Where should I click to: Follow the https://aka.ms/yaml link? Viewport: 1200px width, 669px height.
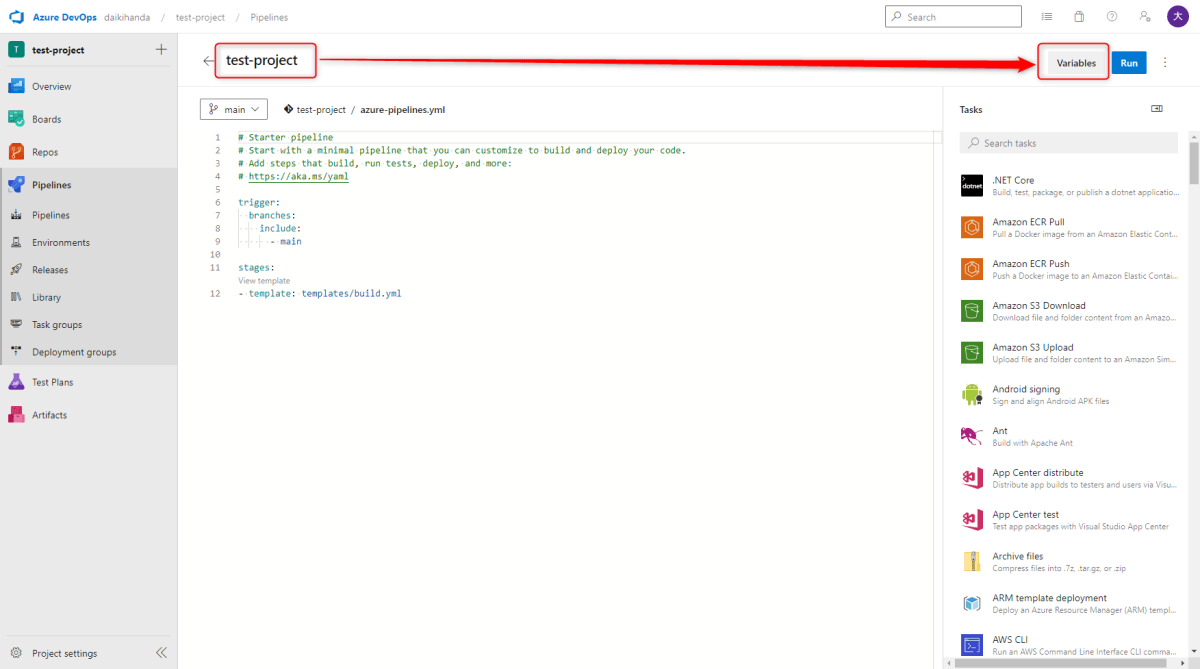pos(299,176)
